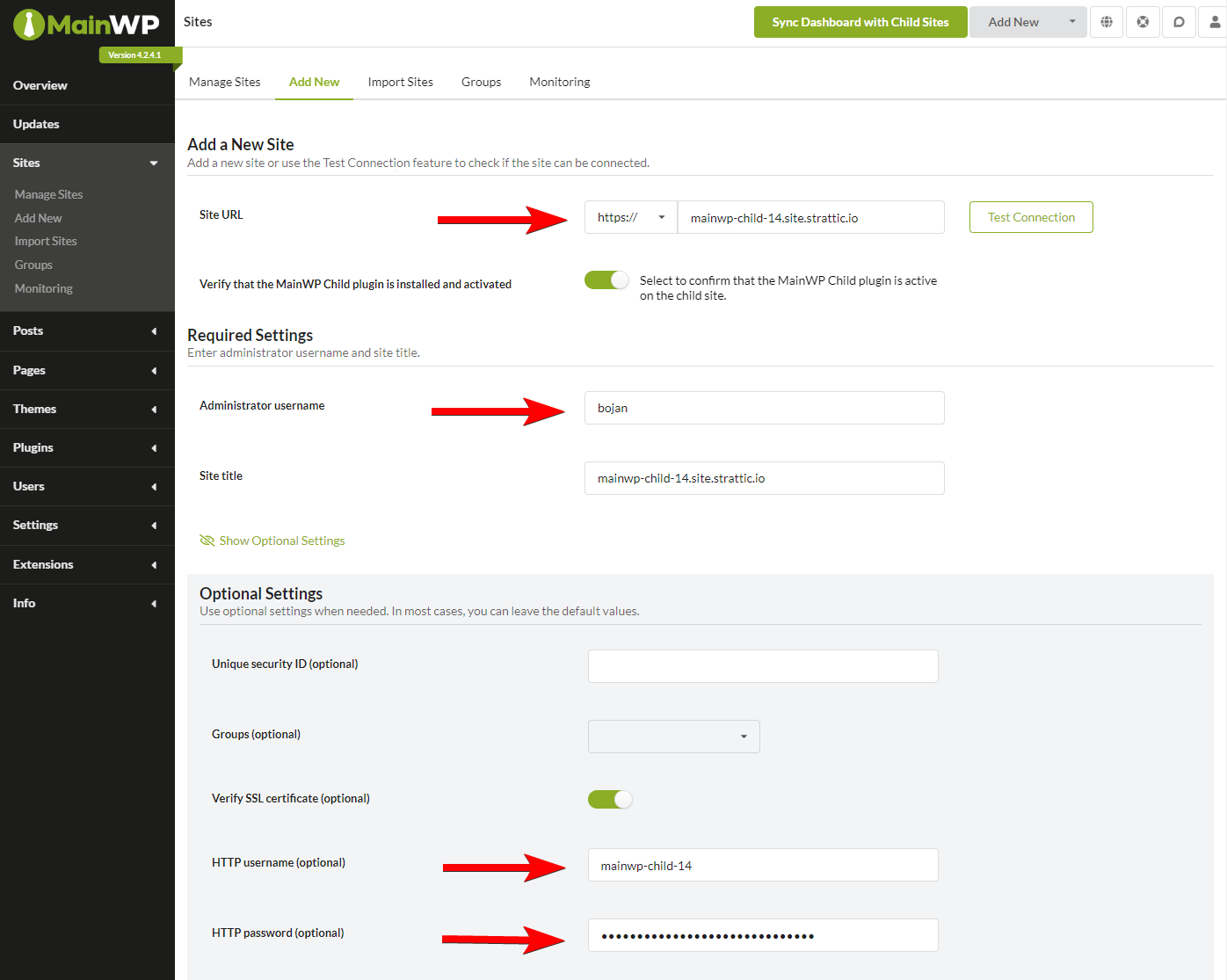Open the chat feedback icon
This screenshot has height=980, width=1227.
coord(1179,21)
